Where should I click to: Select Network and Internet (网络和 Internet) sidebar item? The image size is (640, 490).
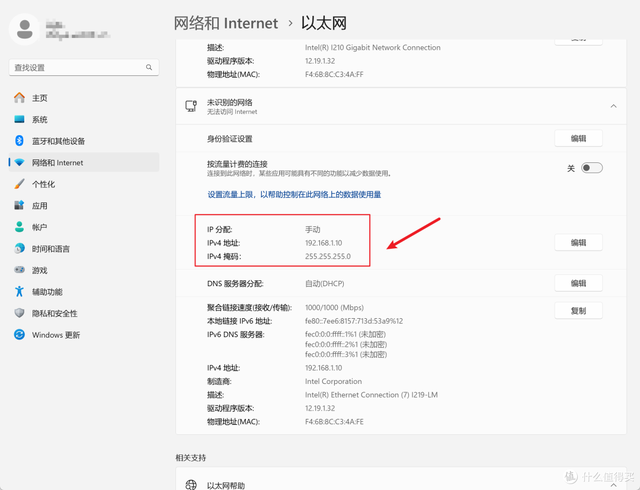tap(57, 162)
